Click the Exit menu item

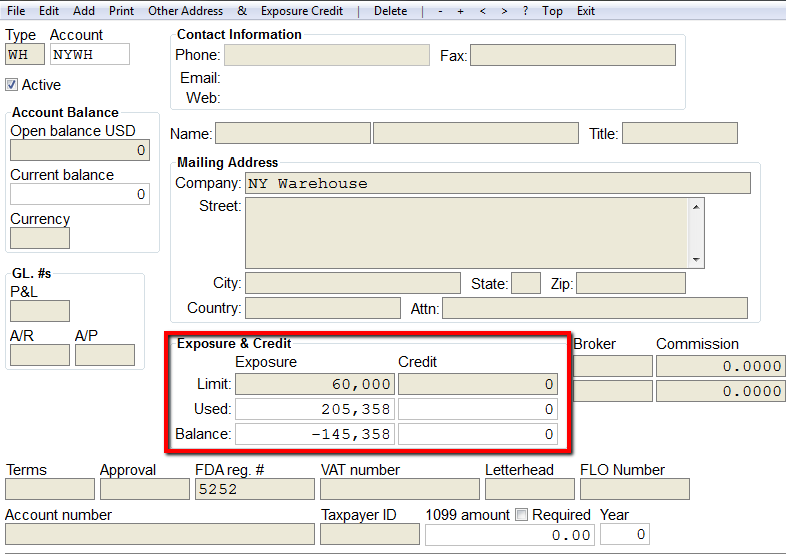585,11
